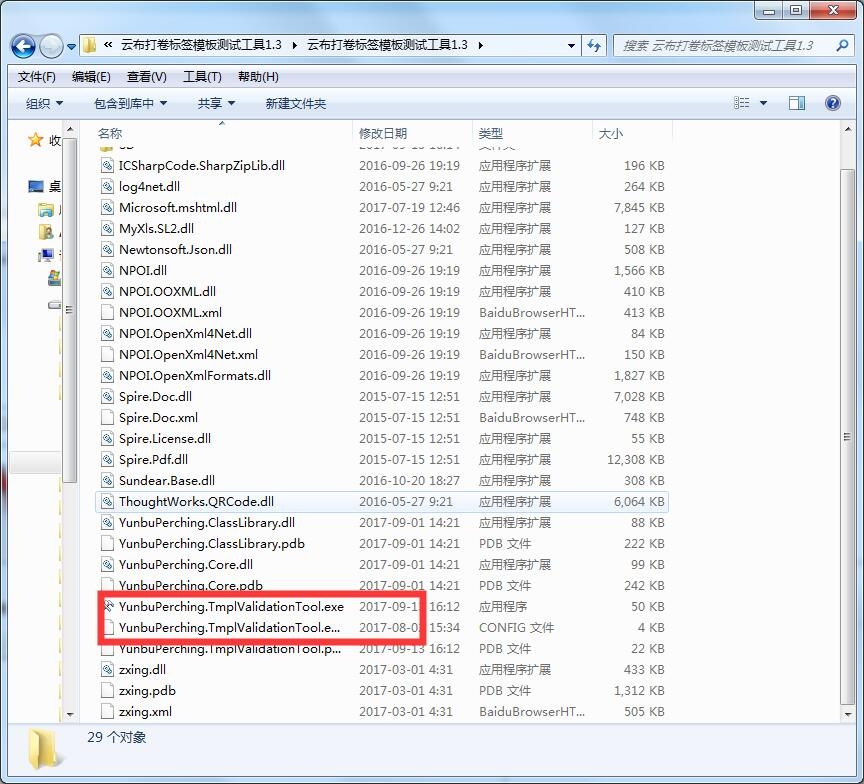Select NPOI.OpenXmlFormats.dll file icon
864x784 pixels.
click(x=107, y=375)
